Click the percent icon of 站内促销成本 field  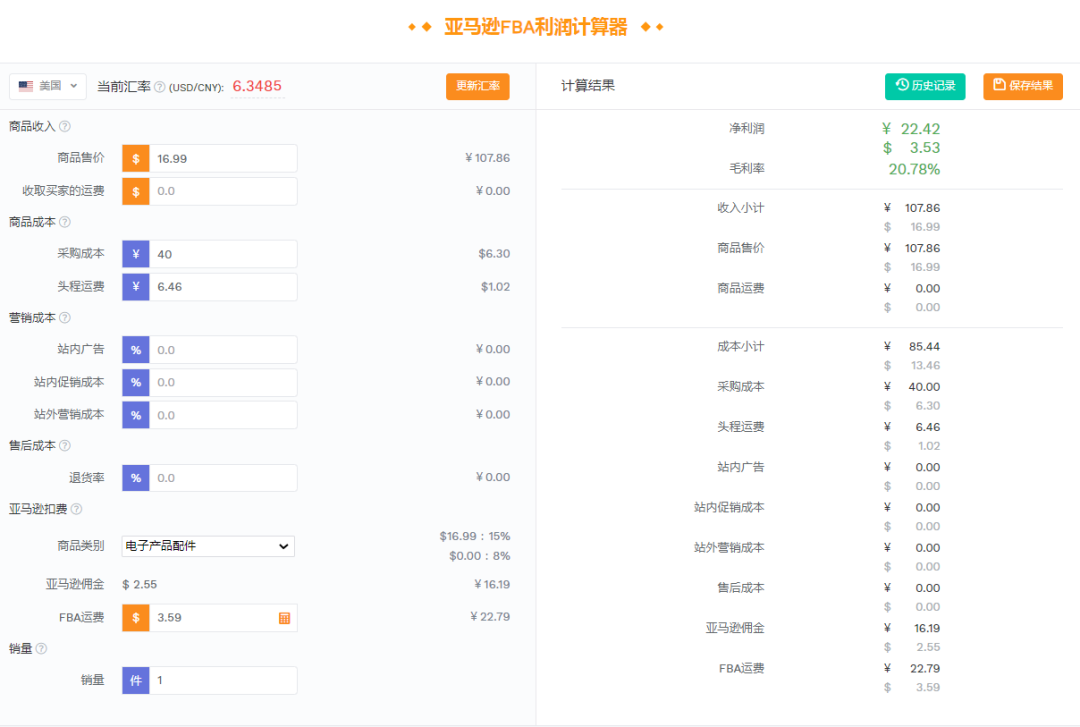(x=136, y=382)
